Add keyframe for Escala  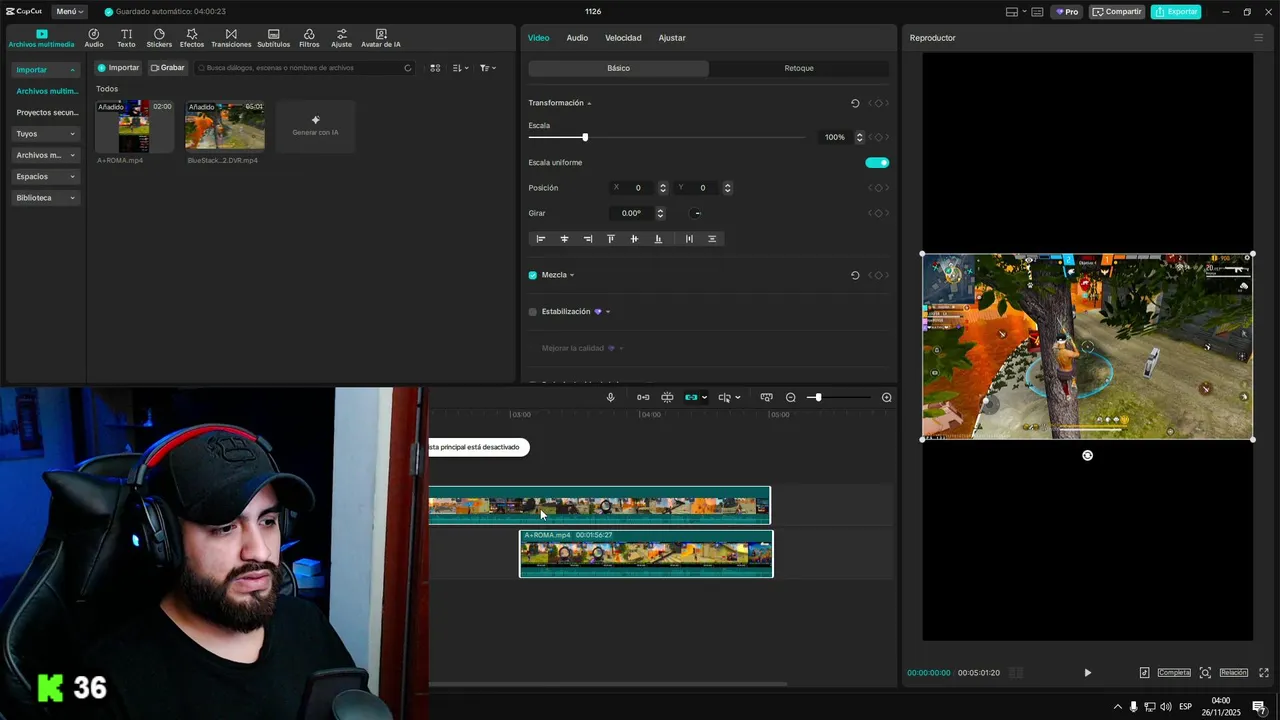tap(878, 137)
